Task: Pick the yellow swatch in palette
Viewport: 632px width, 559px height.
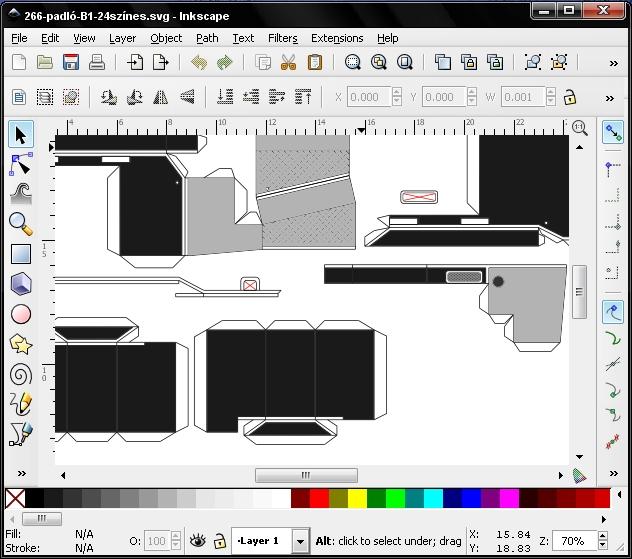Action: 357,498
